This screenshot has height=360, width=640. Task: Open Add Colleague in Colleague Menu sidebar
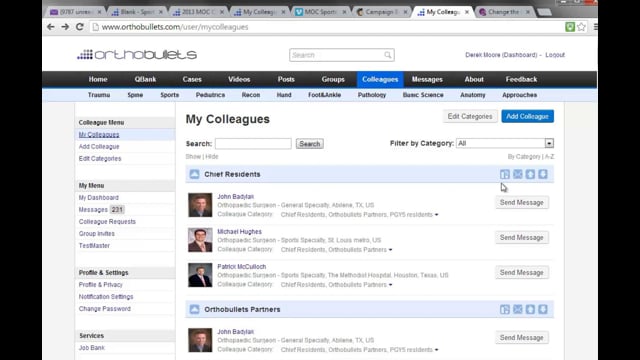tap(99, 147)
